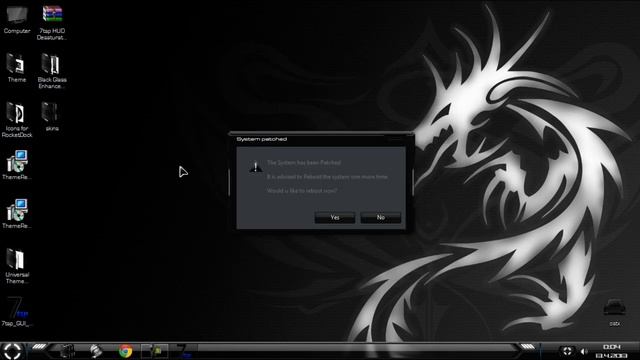The image size is (640, 360).
Task: Select the Universal Theme folder icon
Action: click(x=17, y=266)
